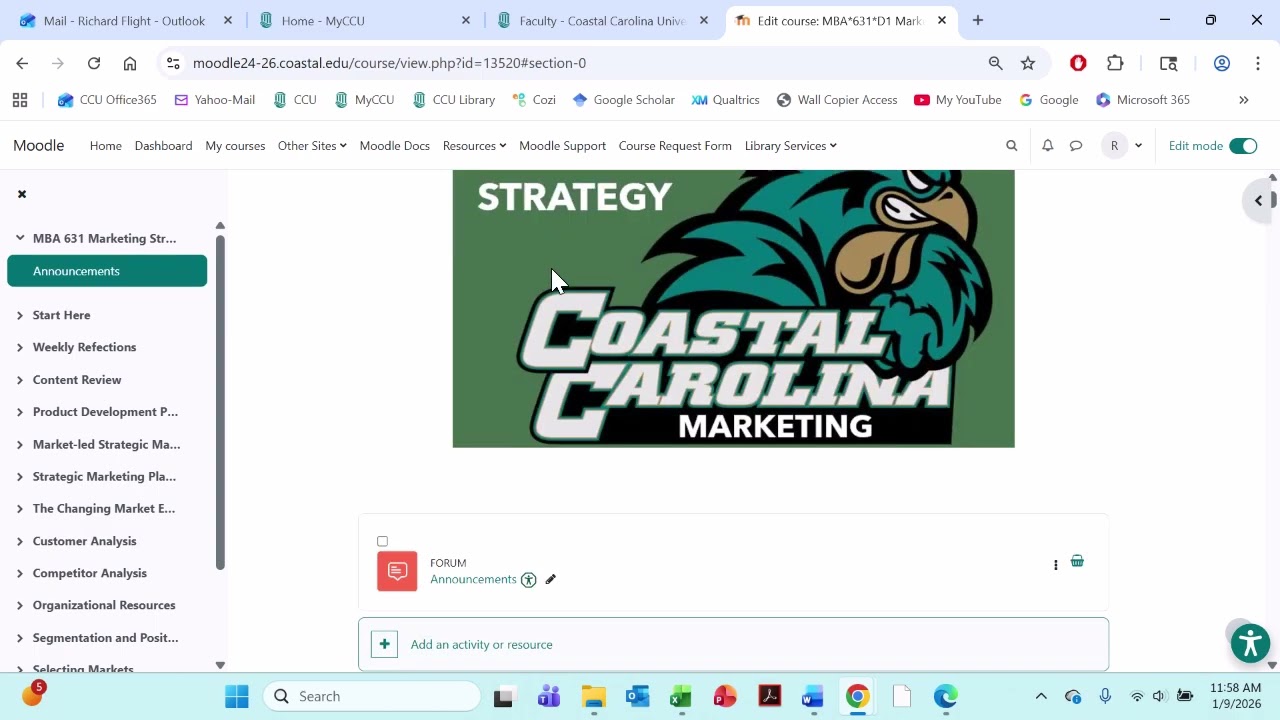Open the user menu dropdown
Image resolution: width=1280 pixels, height=720 pixels.
(1122, 146)
